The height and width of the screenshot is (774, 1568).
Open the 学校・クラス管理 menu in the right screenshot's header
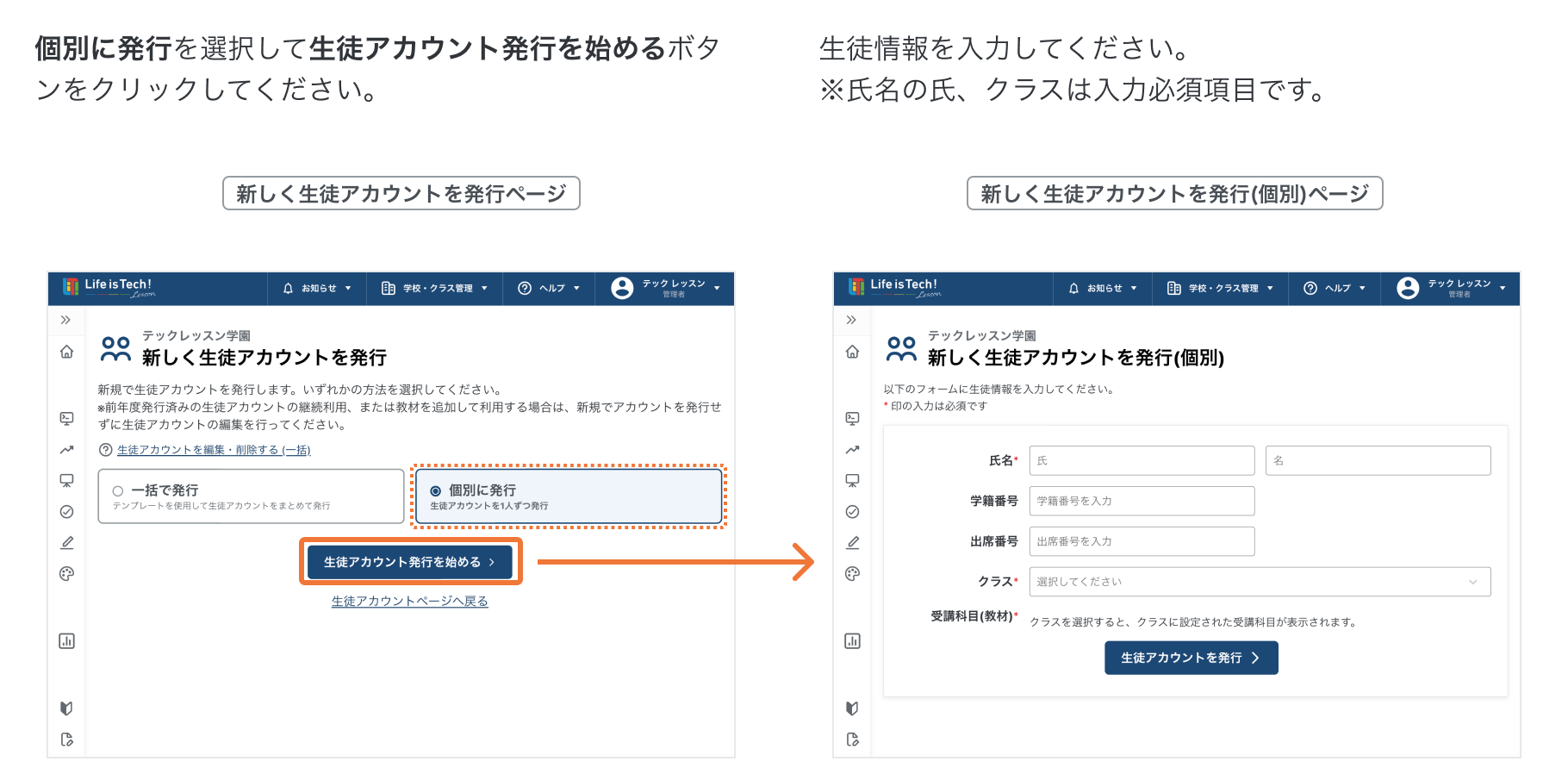pos(1220,289)
